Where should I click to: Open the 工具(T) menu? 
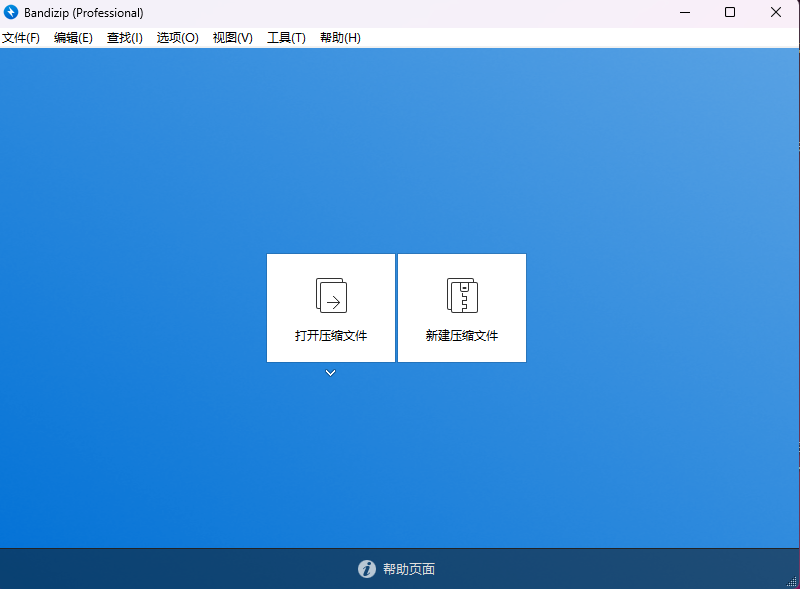click(x=285, y=37)
